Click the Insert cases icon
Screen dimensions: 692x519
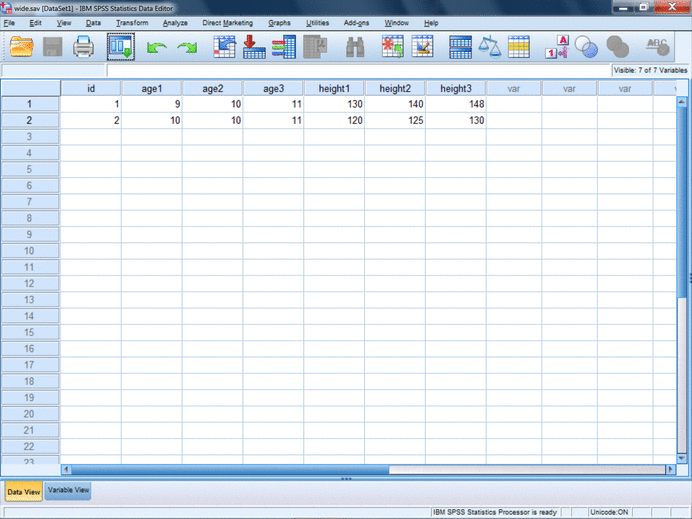(392, 47)
